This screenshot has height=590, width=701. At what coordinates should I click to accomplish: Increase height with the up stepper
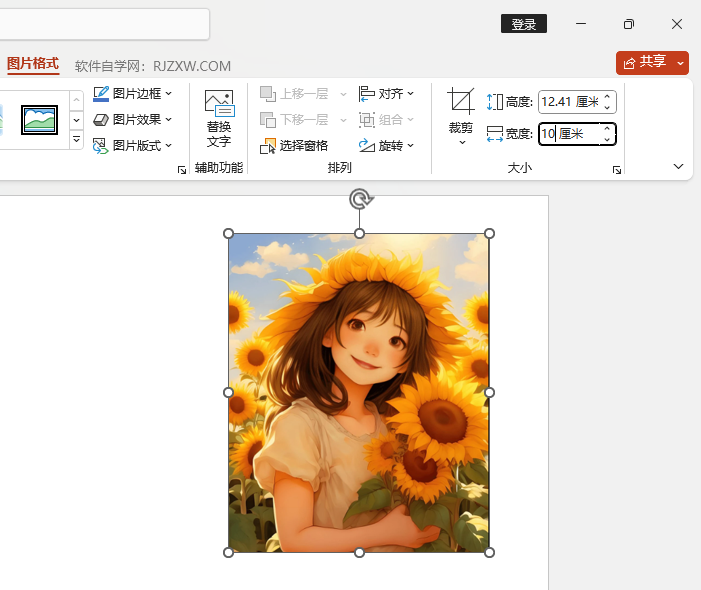tap(607, 97)
